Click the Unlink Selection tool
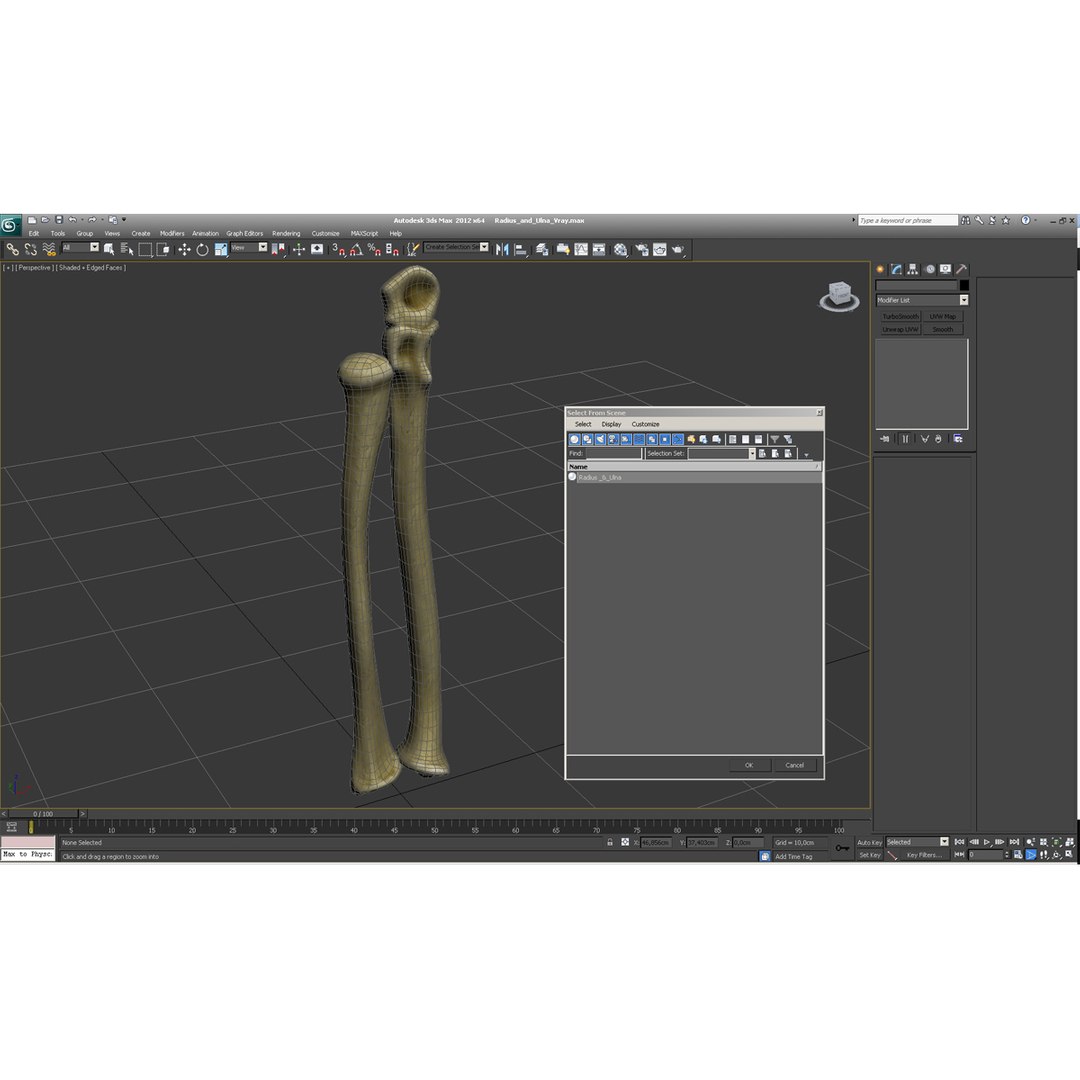This screenshot has height=1080, width=1080. point(31,249)
